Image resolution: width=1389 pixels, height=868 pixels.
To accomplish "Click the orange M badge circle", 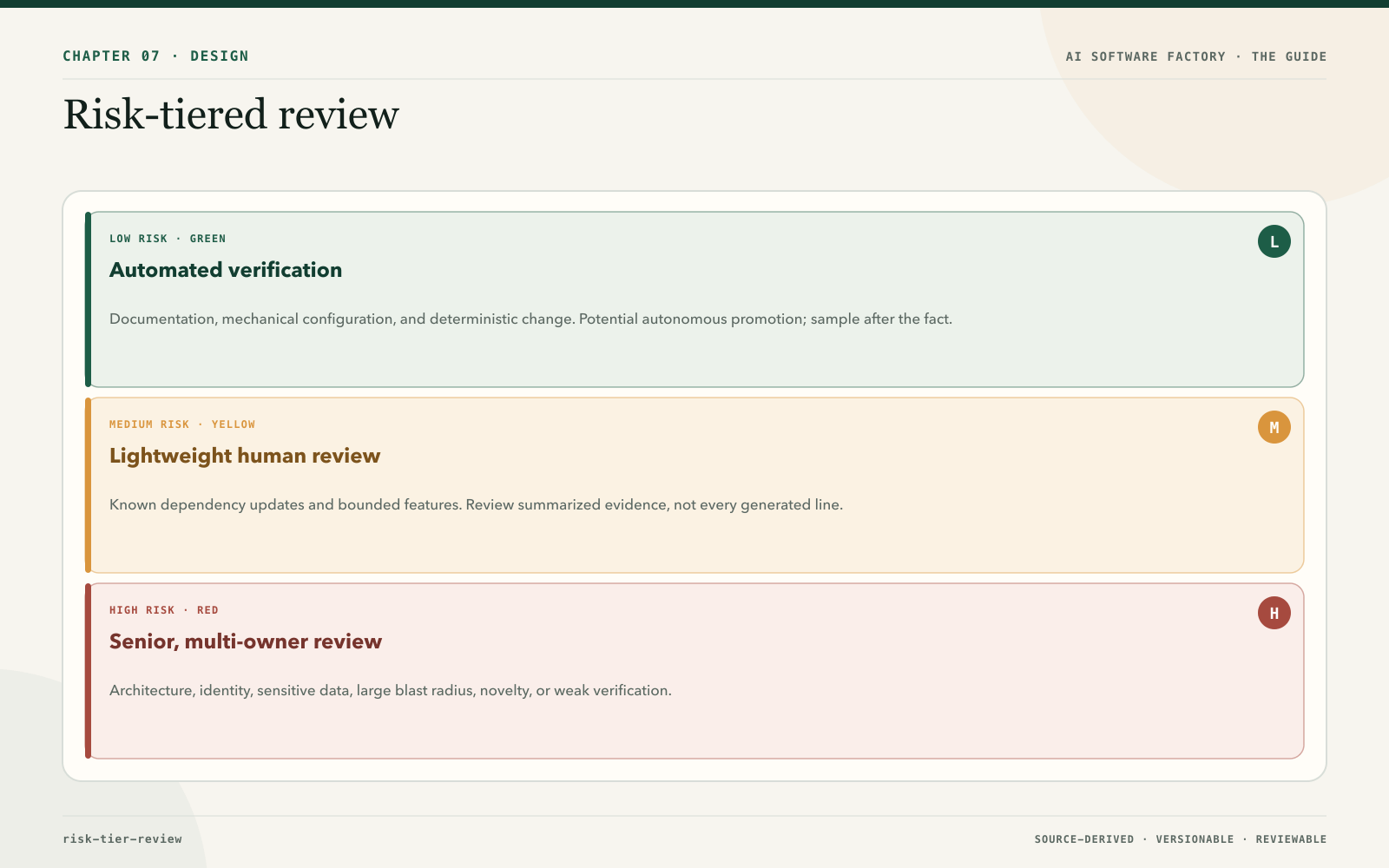I will (x=1274, y=427).
